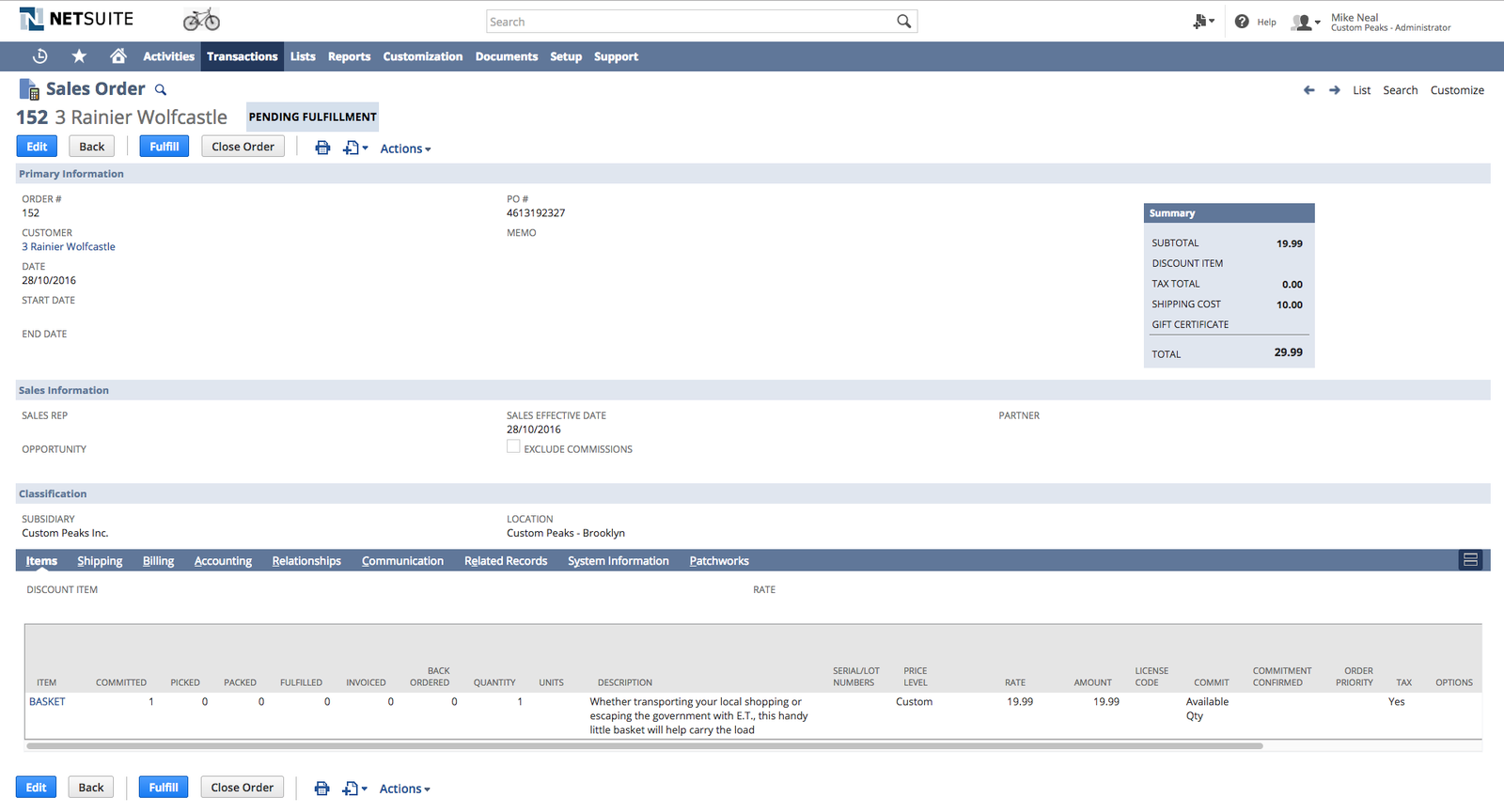The image size is (1504, 812).
Task: Open the Activities menu
Action: [x=168, y=56]
